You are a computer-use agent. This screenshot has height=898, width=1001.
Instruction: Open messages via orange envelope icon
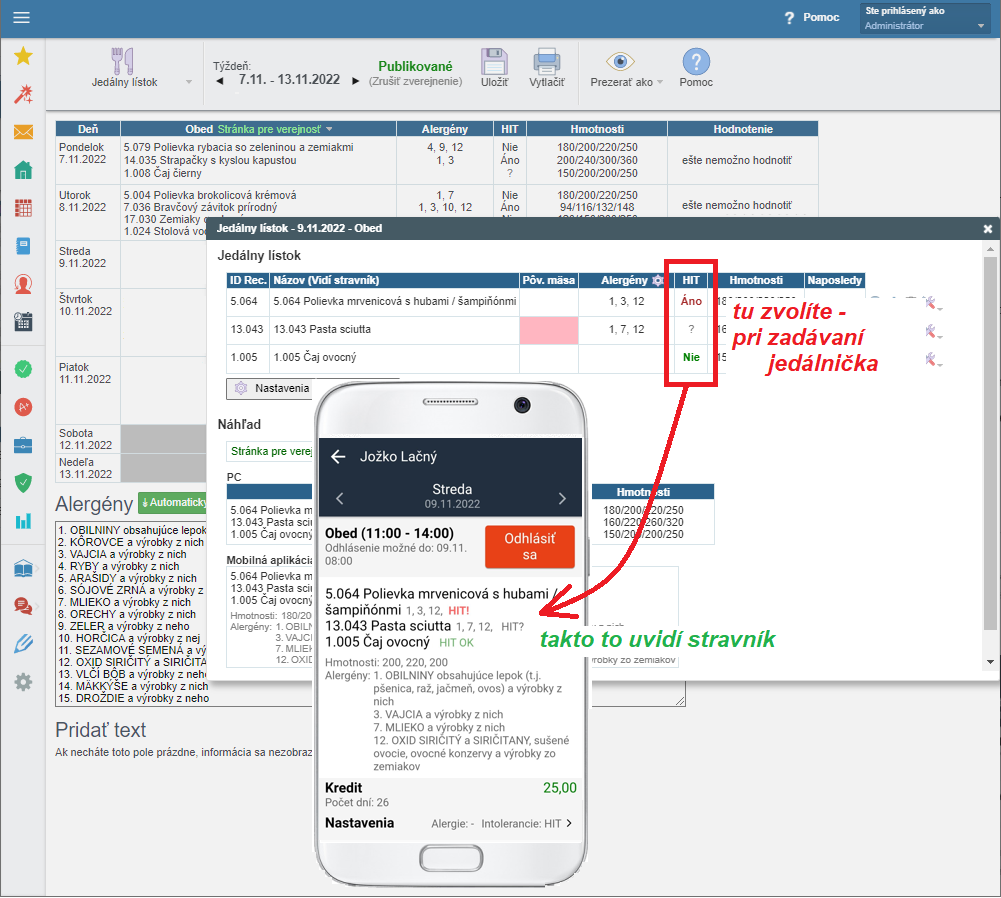tap(23, 132)
